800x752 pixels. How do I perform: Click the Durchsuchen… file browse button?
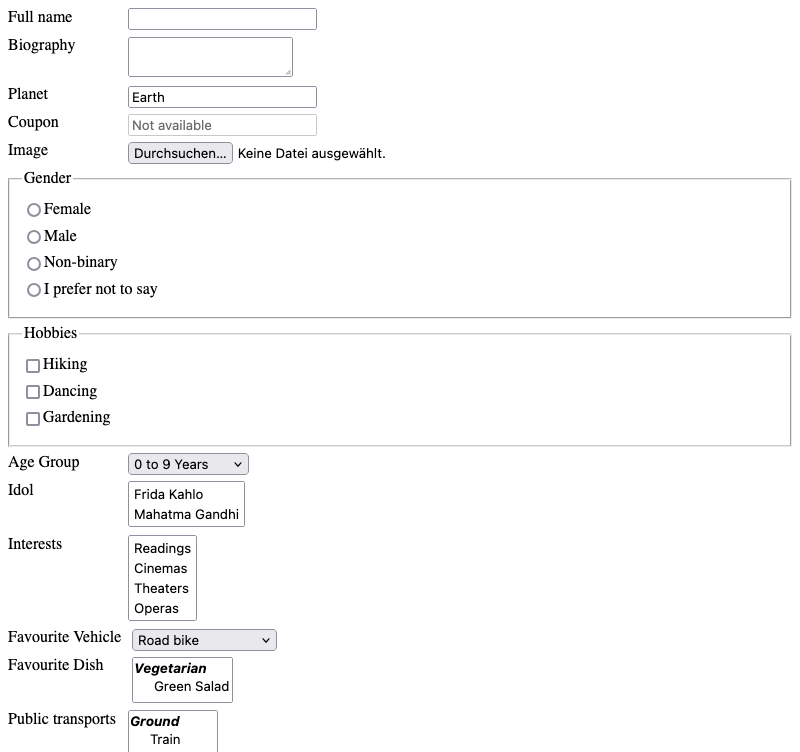pyautogui.click(x=180, y=153)
